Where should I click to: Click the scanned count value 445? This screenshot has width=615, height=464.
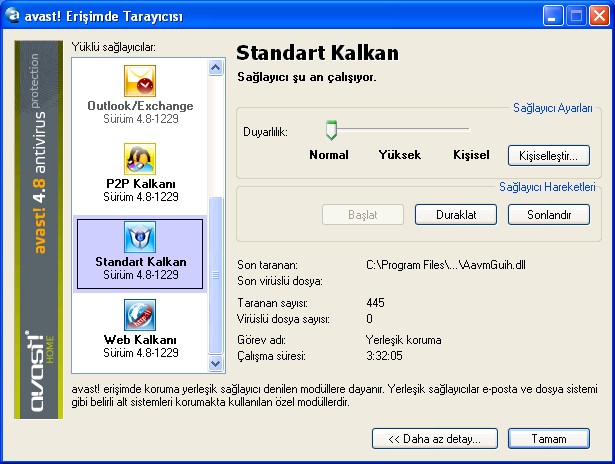point(375,303)
